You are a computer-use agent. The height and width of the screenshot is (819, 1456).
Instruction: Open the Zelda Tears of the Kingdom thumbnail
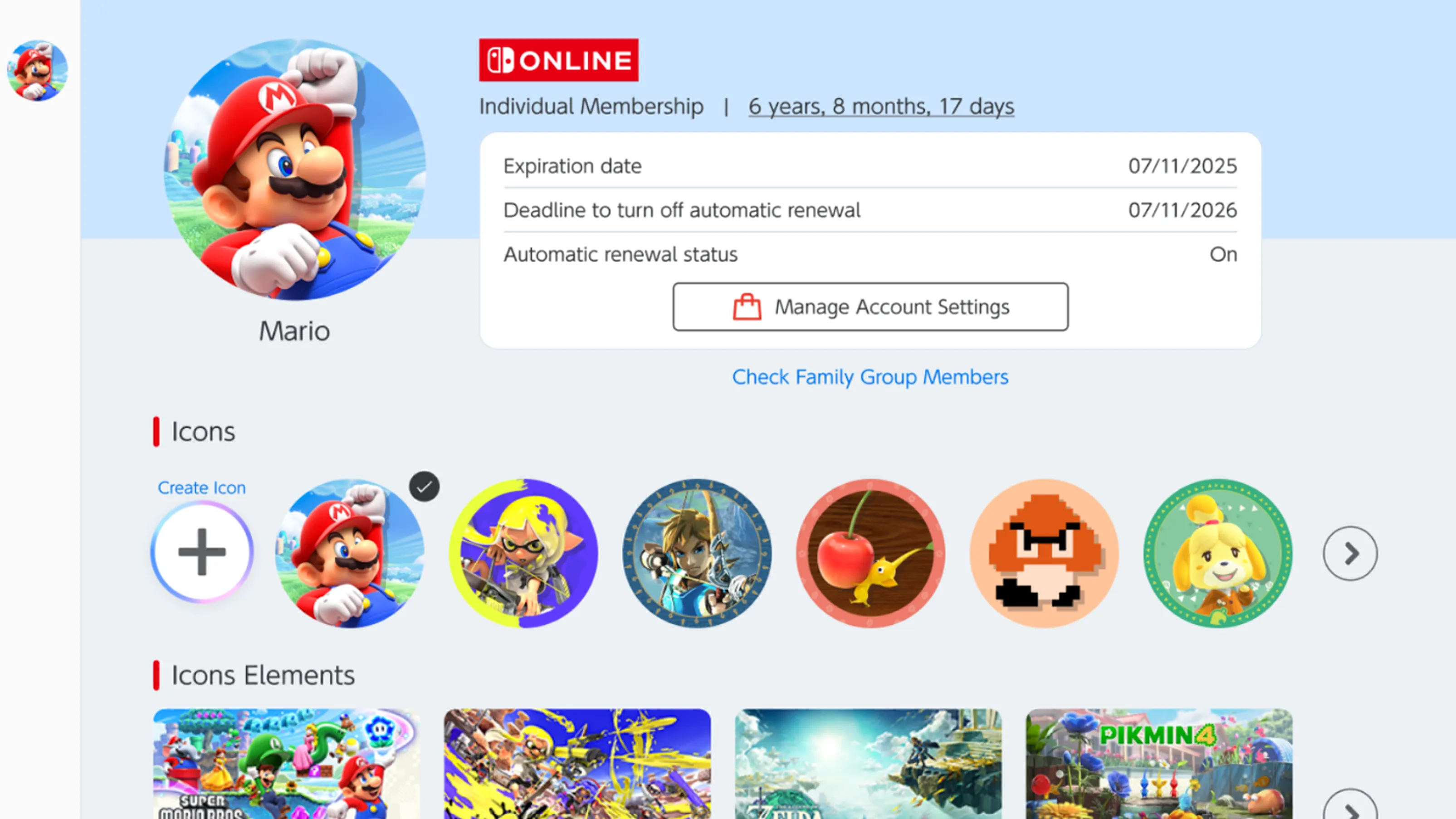869,764
